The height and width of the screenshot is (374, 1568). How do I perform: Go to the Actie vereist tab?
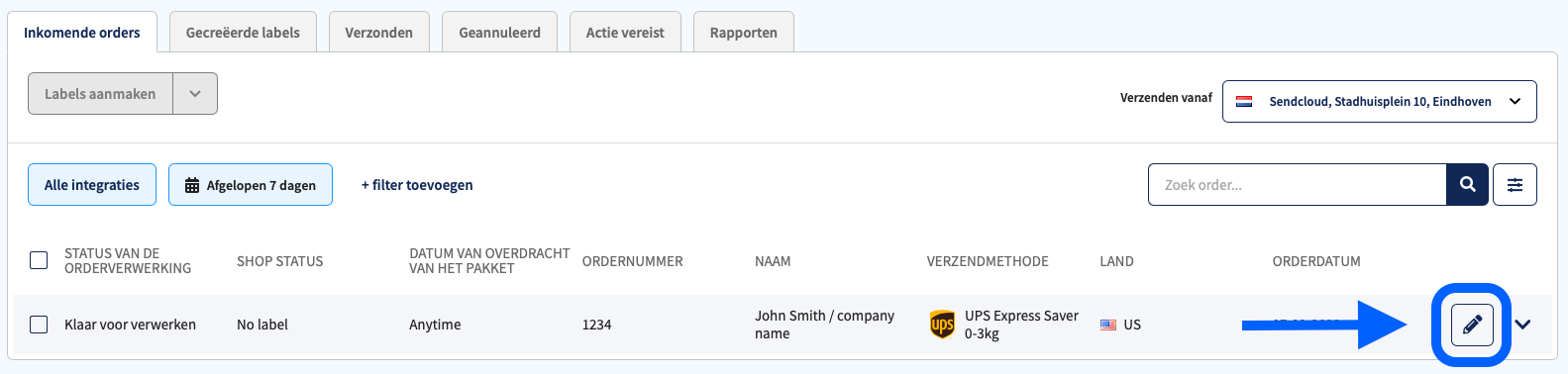tap(625, 33)
